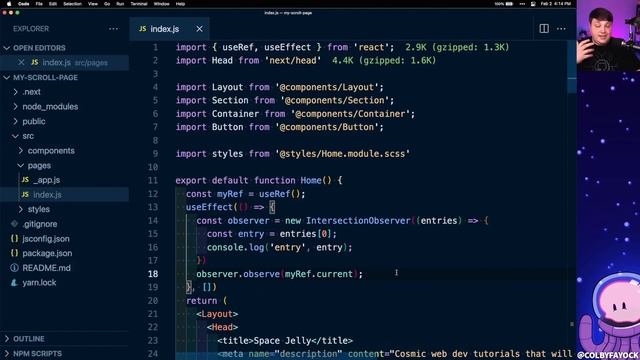Open the Window menu
The height and width of the screenshot is (360, 640).
(161, 4)
